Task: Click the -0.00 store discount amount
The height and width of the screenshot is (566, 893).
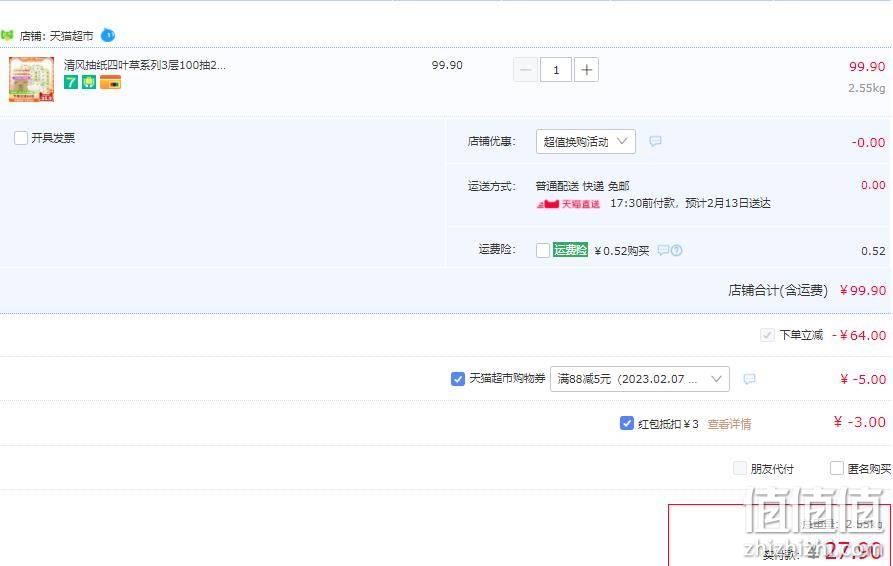Action: [869, 142]
